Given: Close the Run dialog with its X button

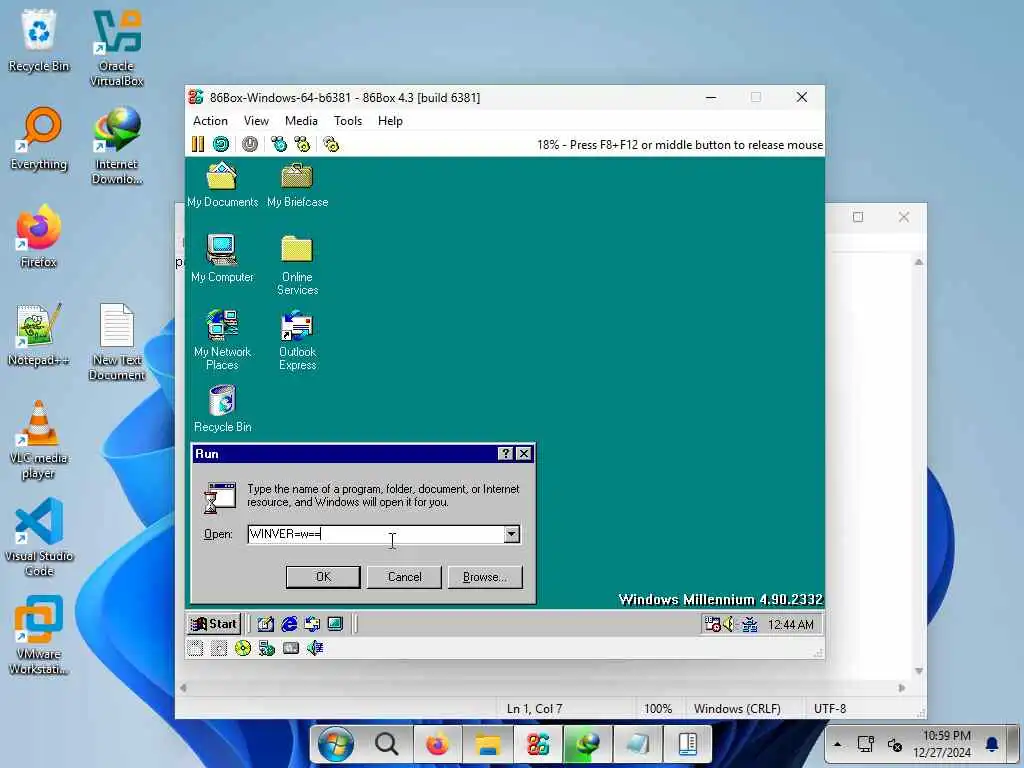Looking at the screenshot, I should [x=524, y=453].
